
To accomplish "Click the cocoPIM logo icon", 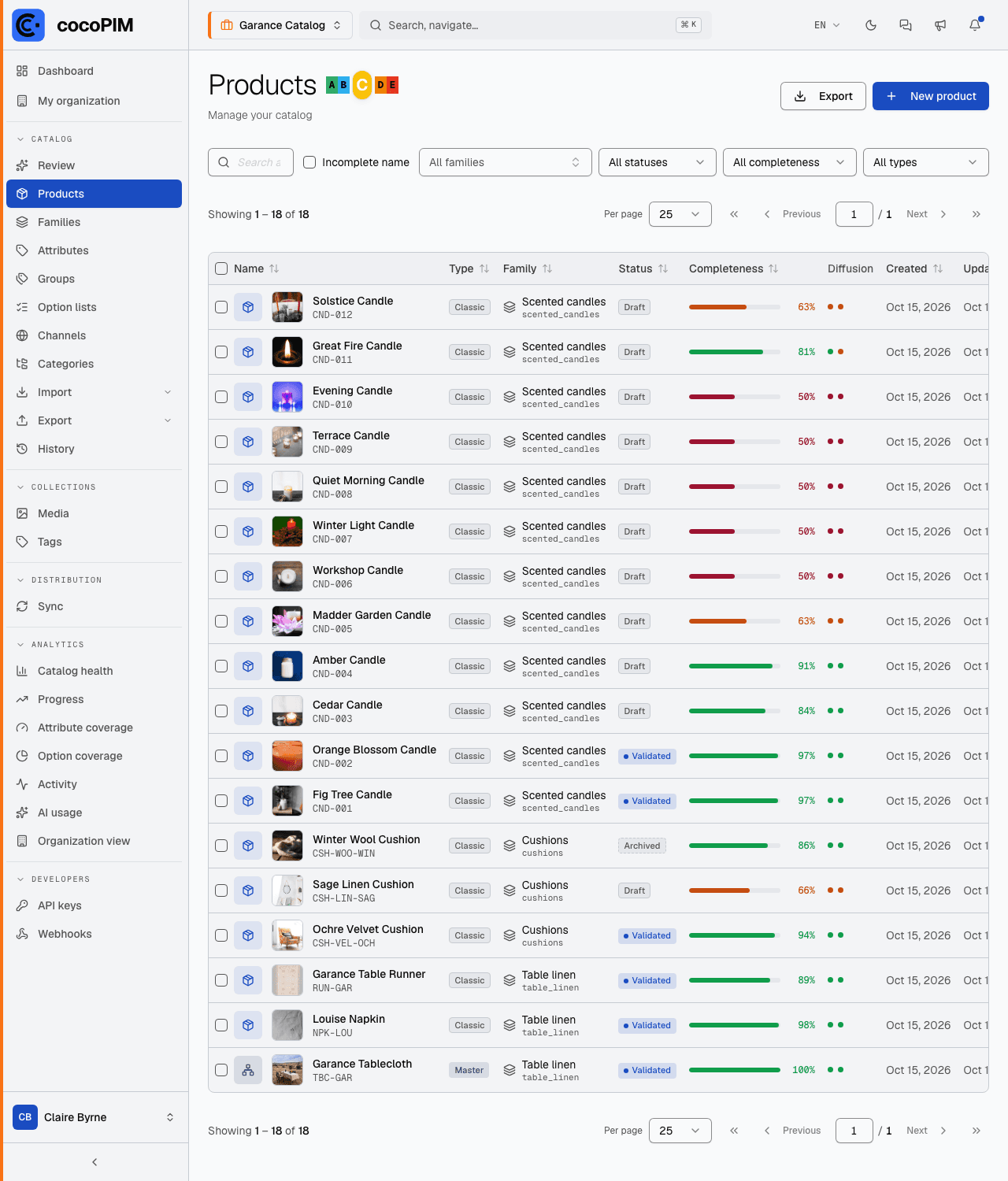I will 28,25.
